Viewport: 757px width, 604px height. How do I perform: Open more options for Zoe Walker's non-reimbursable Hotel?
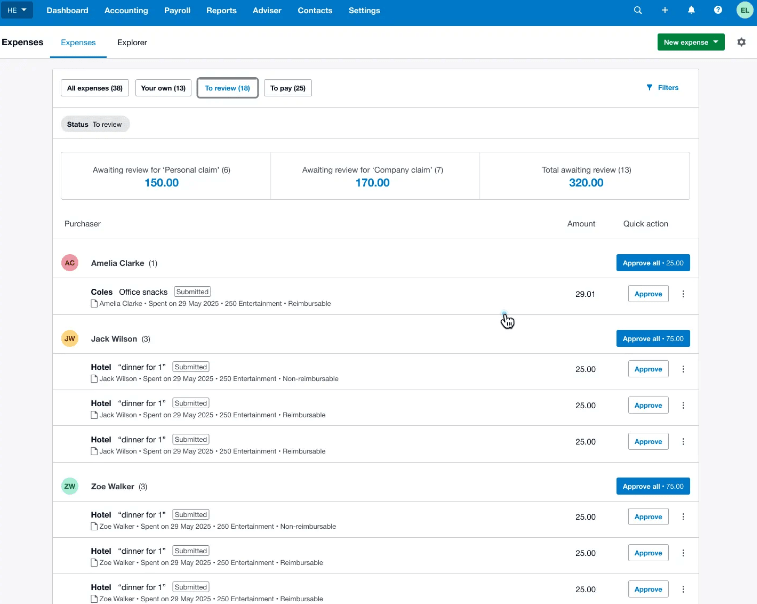[683, 517]
